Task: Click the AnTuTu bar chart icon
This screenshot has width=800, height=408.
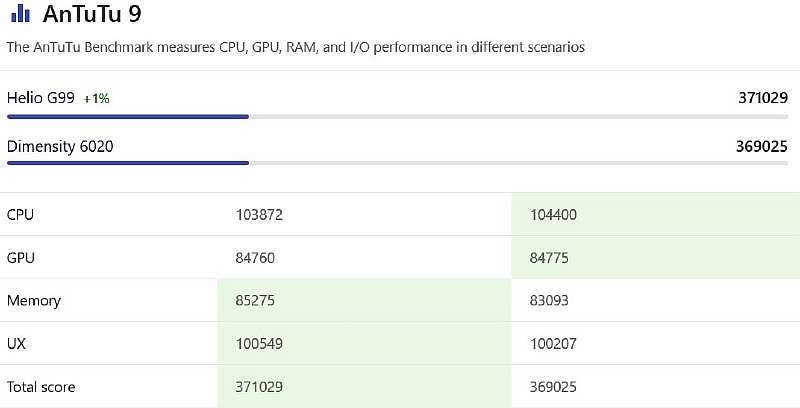Action: coord(20,15)
